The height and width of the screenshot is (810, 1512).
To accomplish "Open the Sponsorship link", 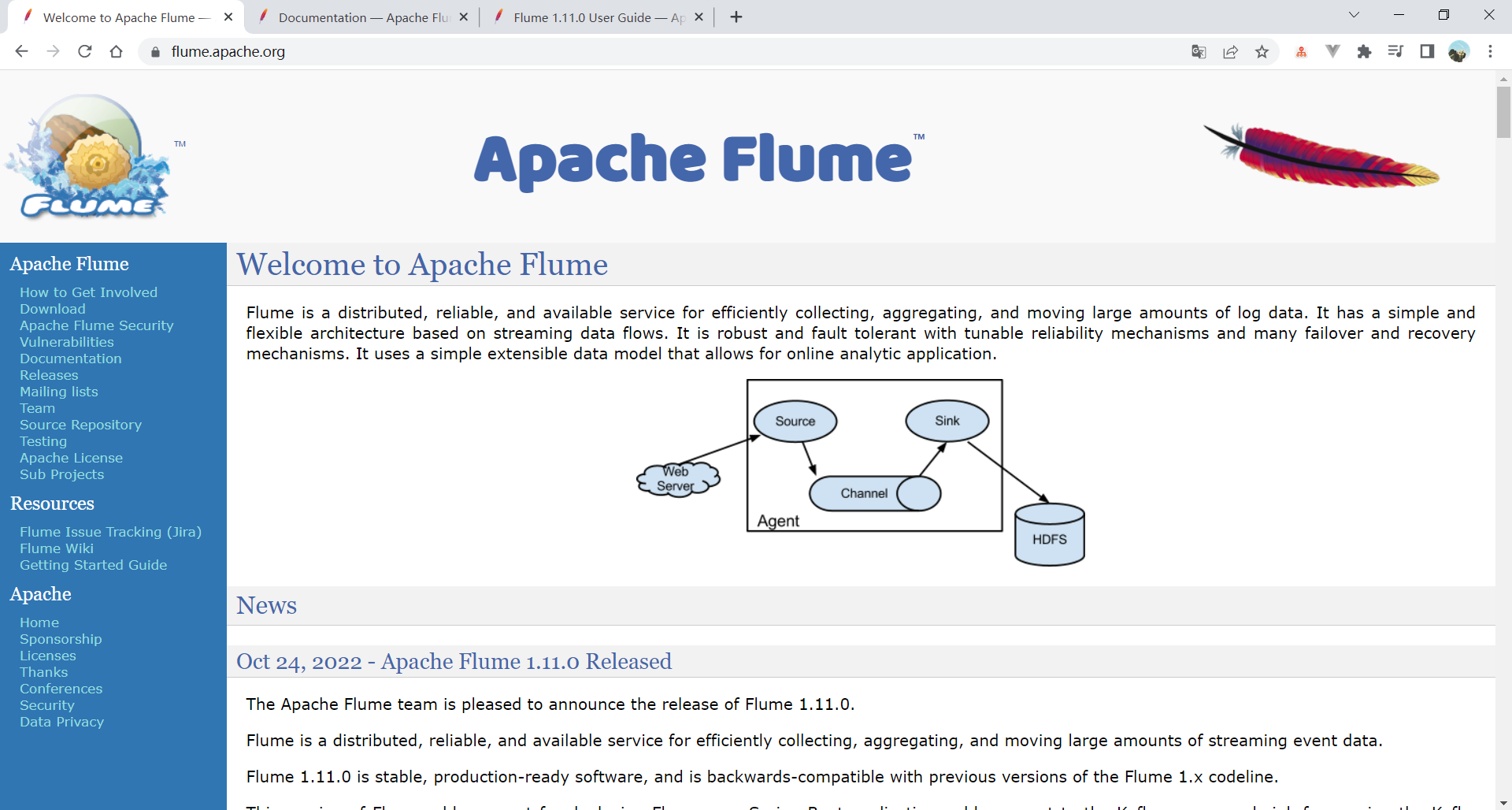I will point(61,639).
